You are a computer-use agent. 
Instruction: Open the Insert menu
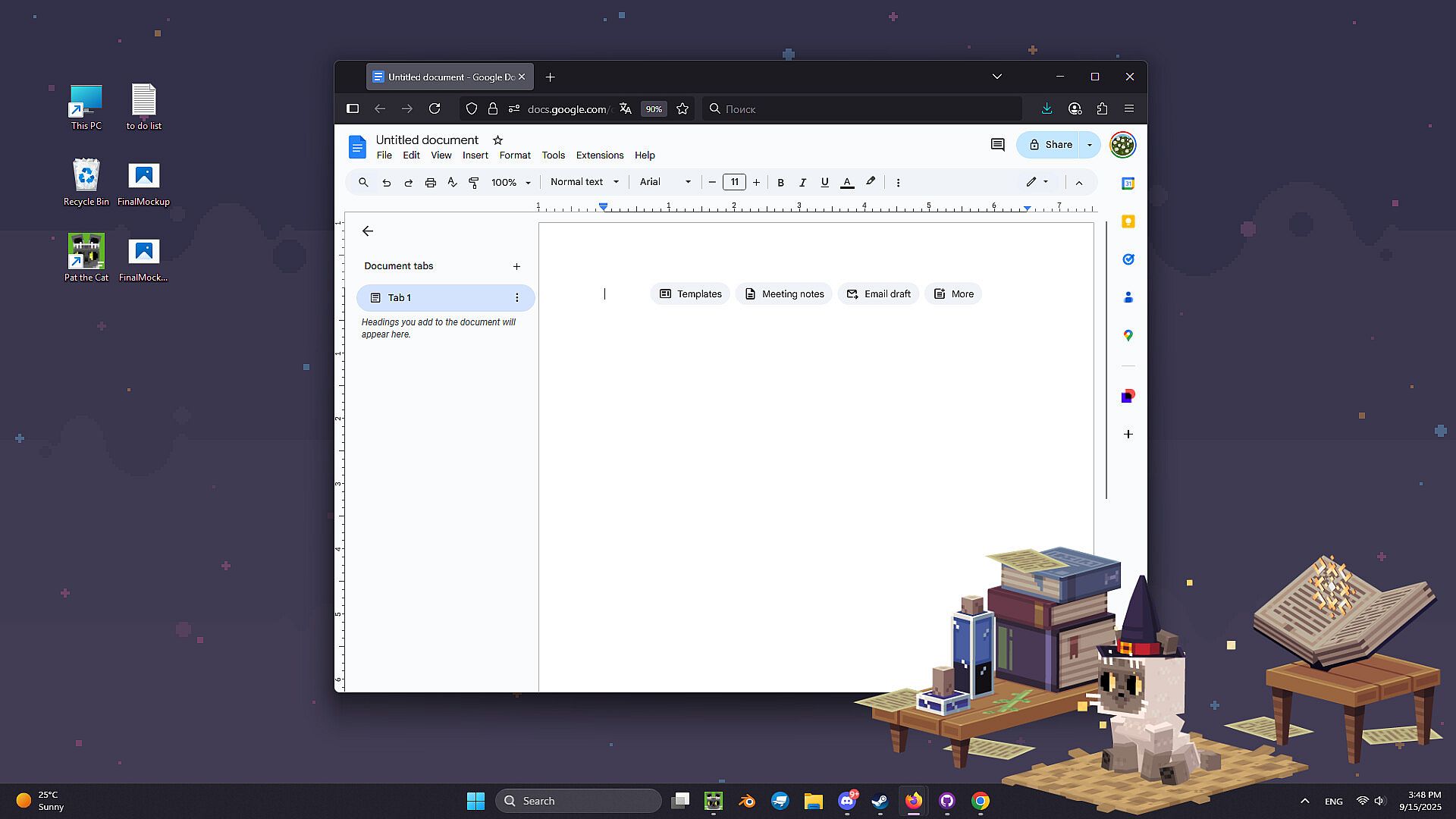475,155
